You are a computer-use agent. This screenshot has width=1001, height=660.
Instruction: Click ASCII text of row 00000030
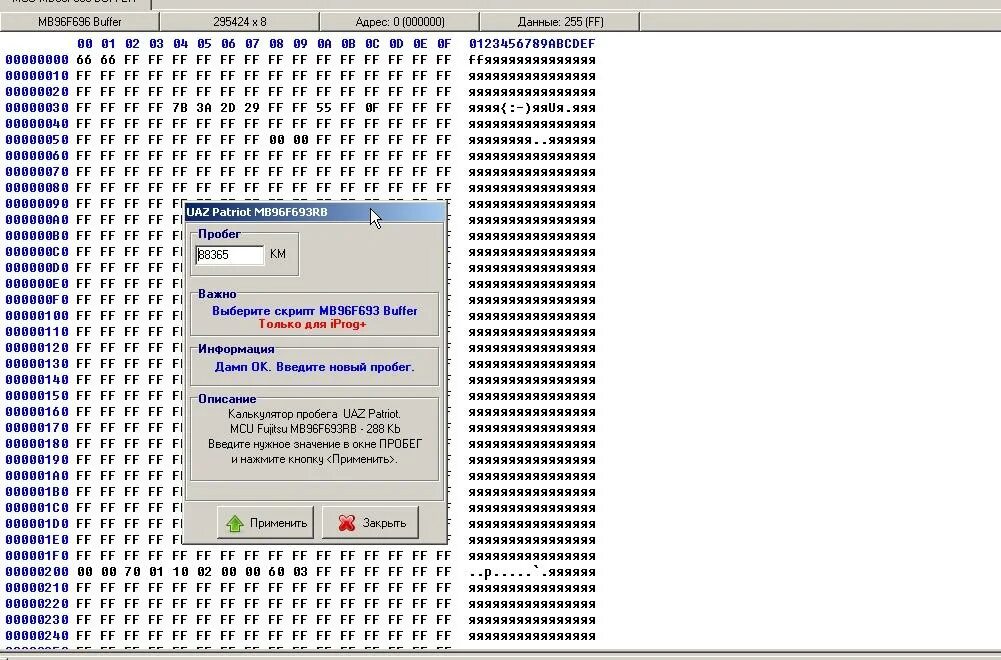pos(532,108)
